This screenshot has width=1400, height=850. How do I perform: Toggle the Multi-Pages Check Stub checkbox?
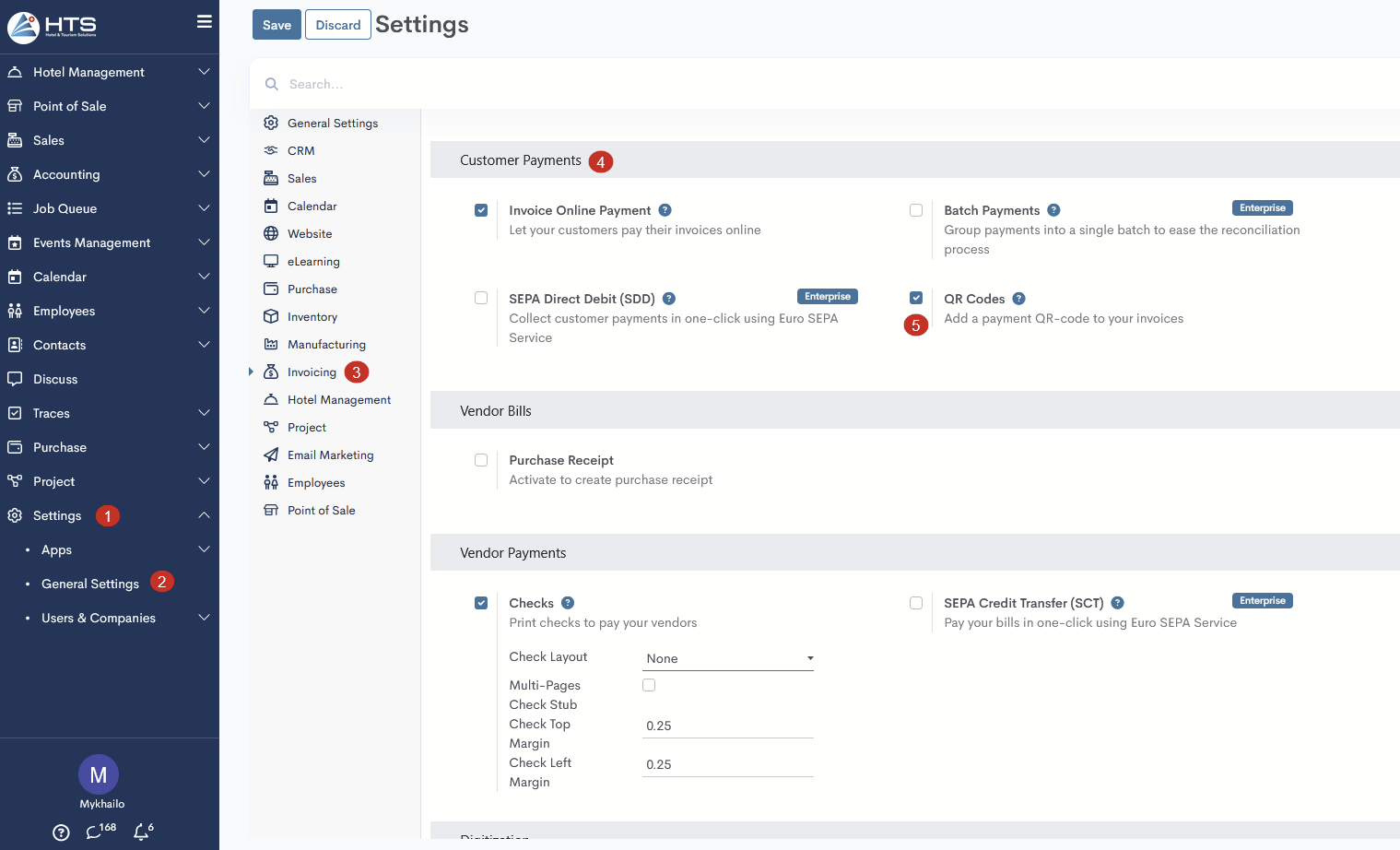click(649, 685)
